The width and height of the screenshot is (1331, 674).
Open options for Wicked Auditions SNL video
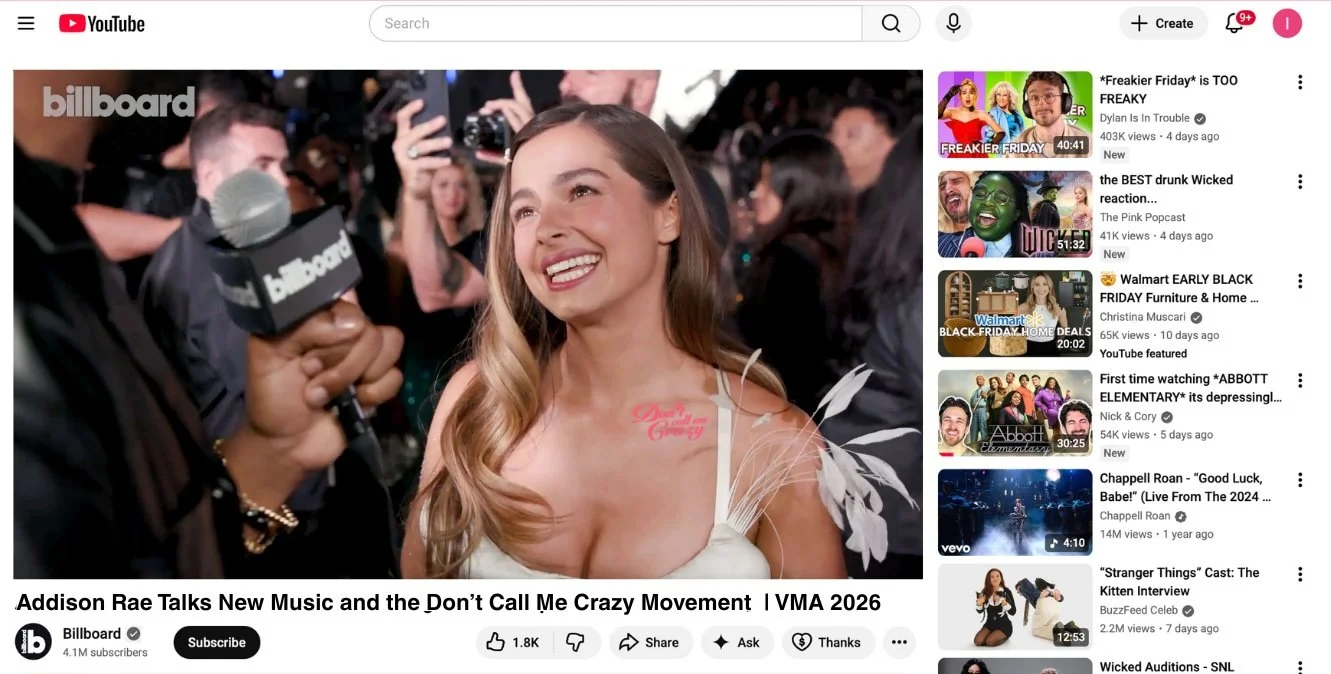[x=1300, y=667]
